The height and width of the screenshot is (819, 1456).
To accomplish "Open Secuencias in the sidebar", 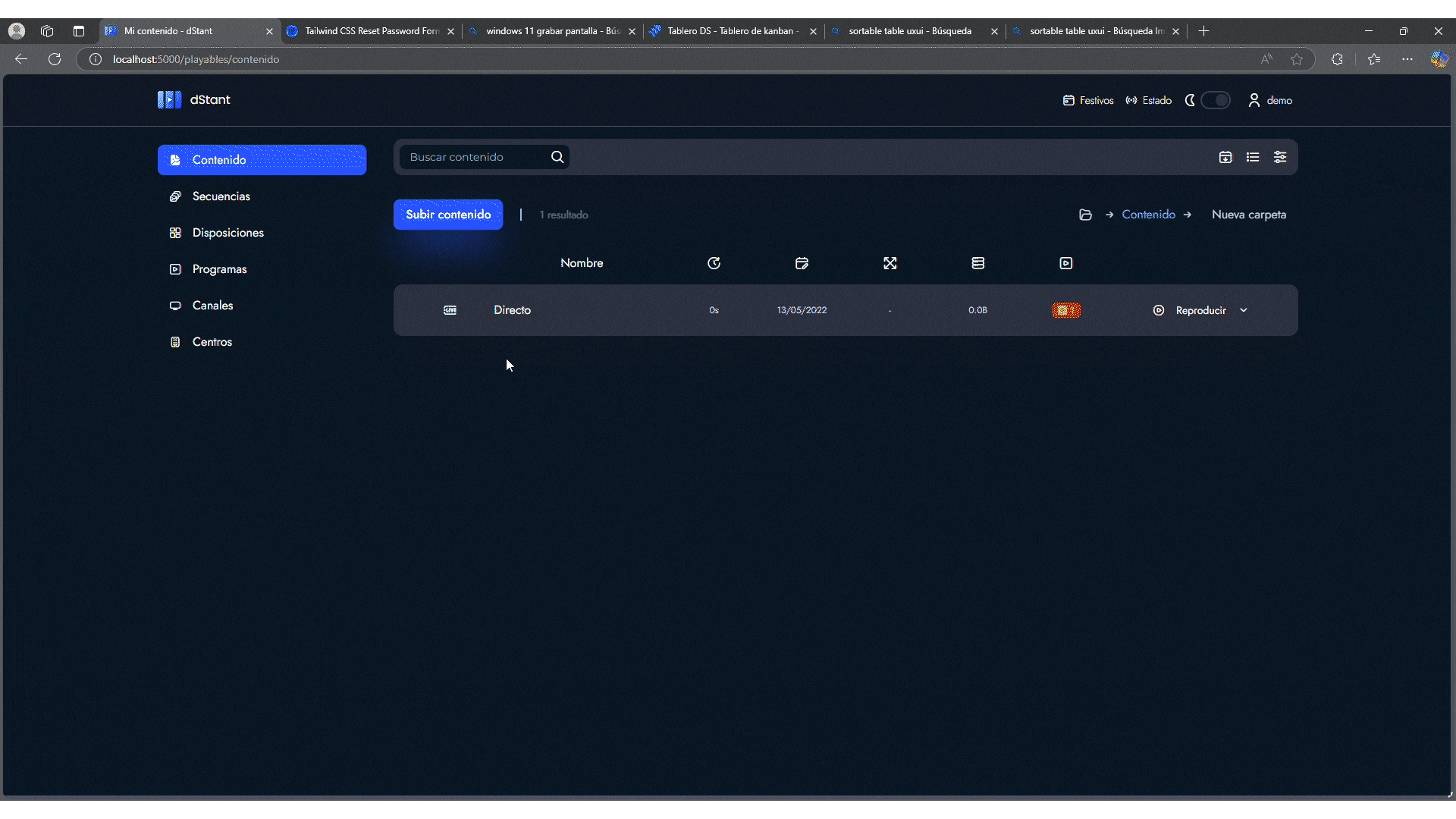I will pos(221,196).
